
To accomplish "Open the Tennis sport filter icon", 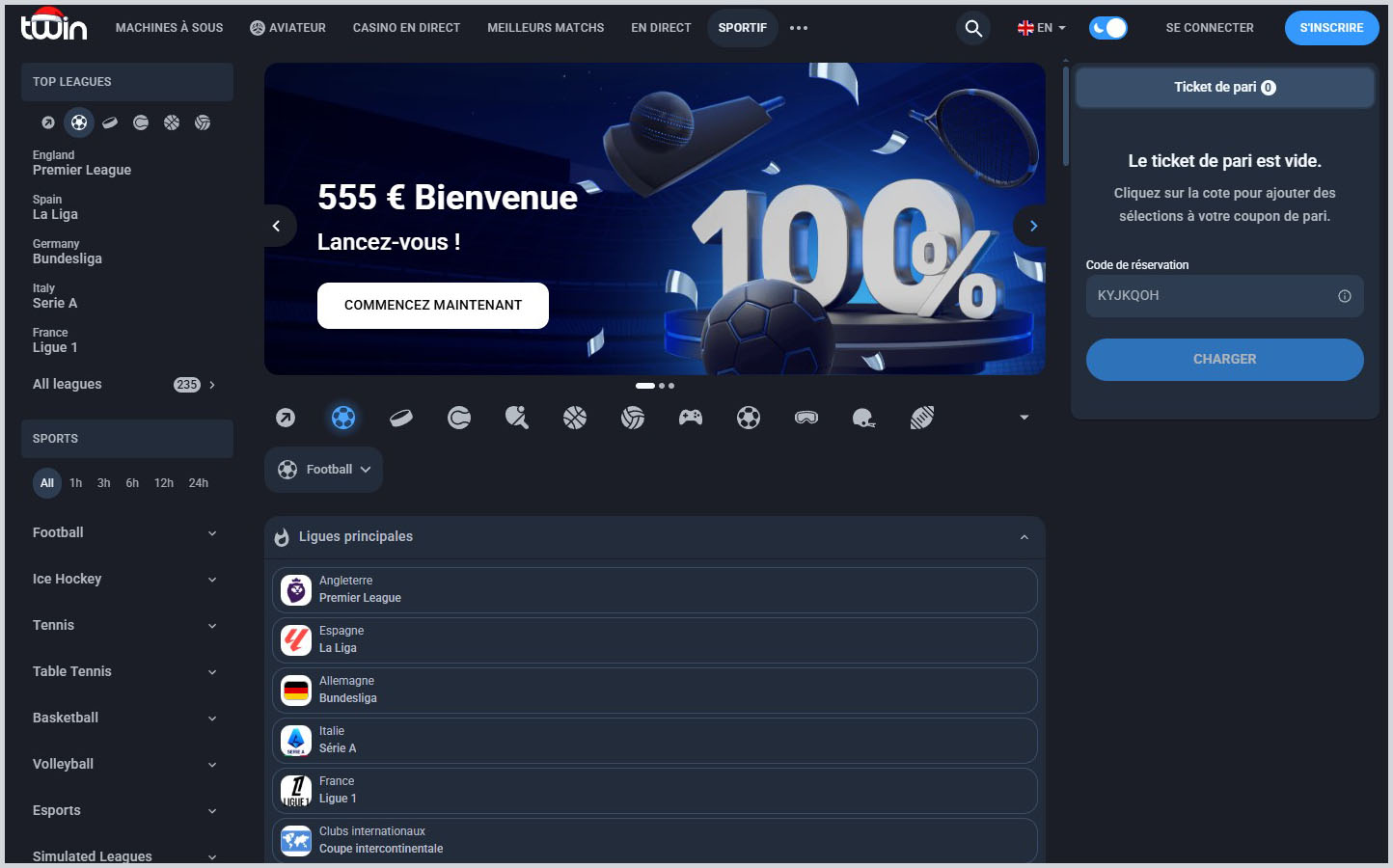I will point(459,417).
